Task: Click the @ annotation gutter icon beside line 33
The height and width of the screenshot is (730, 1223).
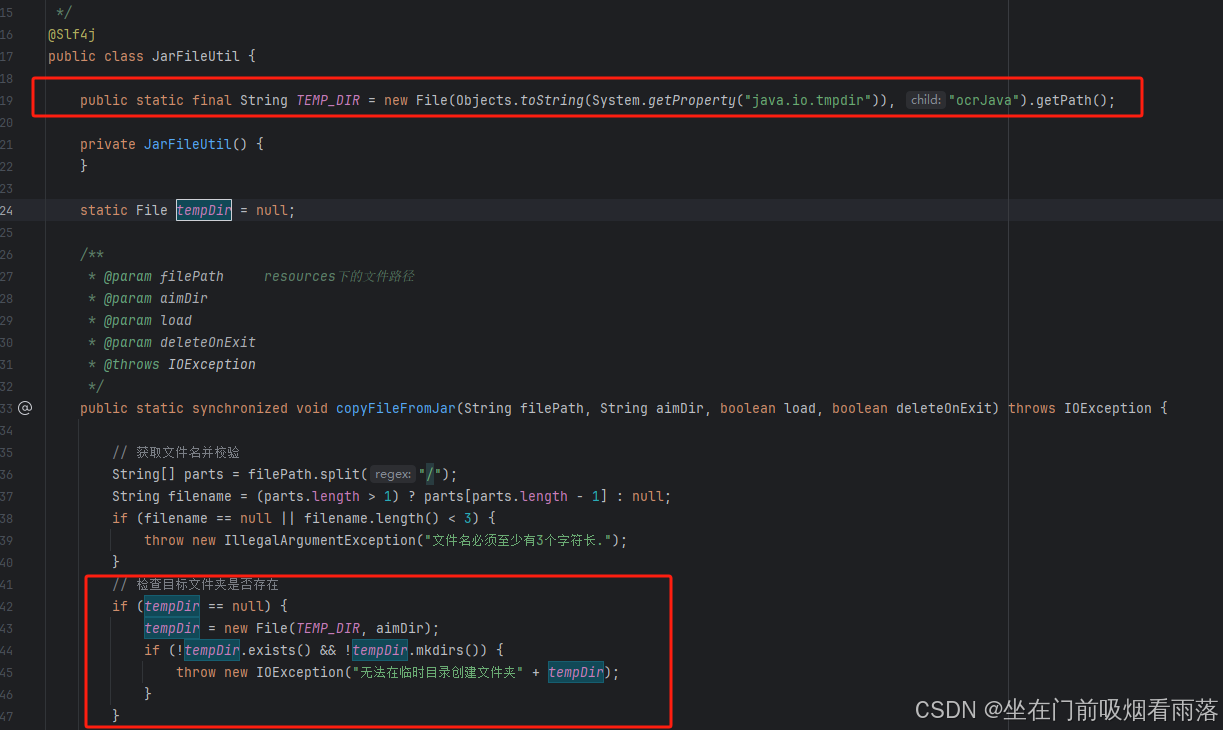Action: tap(25, 408)
